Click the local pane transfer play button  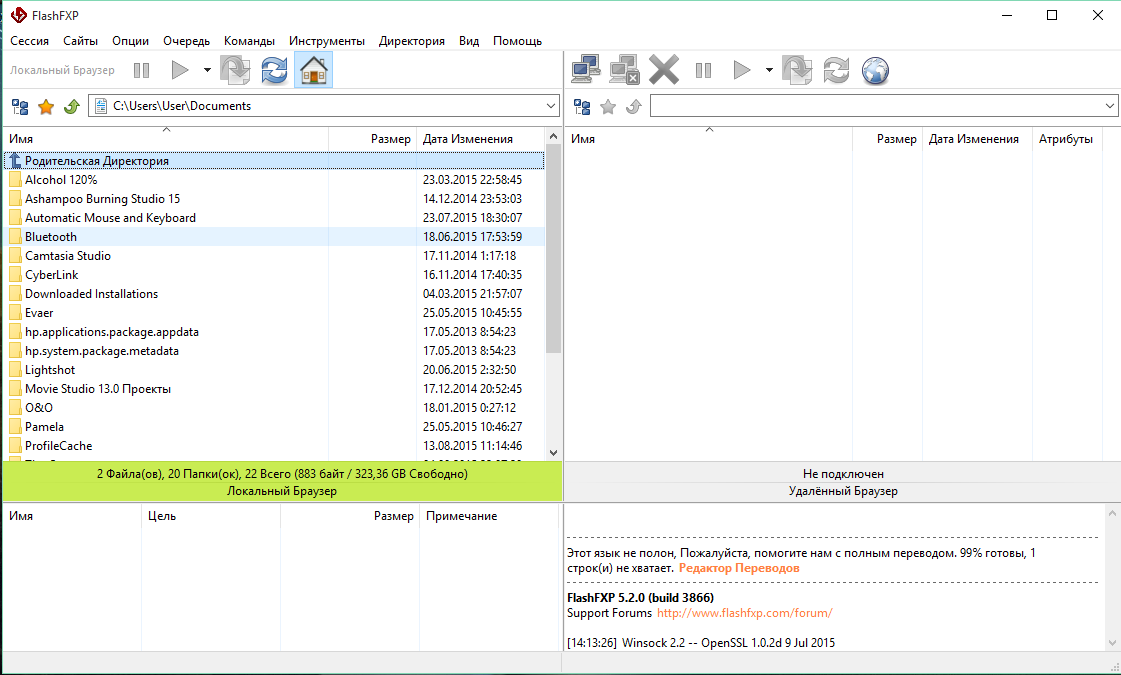pyautogui.click(x=179, y=70)
